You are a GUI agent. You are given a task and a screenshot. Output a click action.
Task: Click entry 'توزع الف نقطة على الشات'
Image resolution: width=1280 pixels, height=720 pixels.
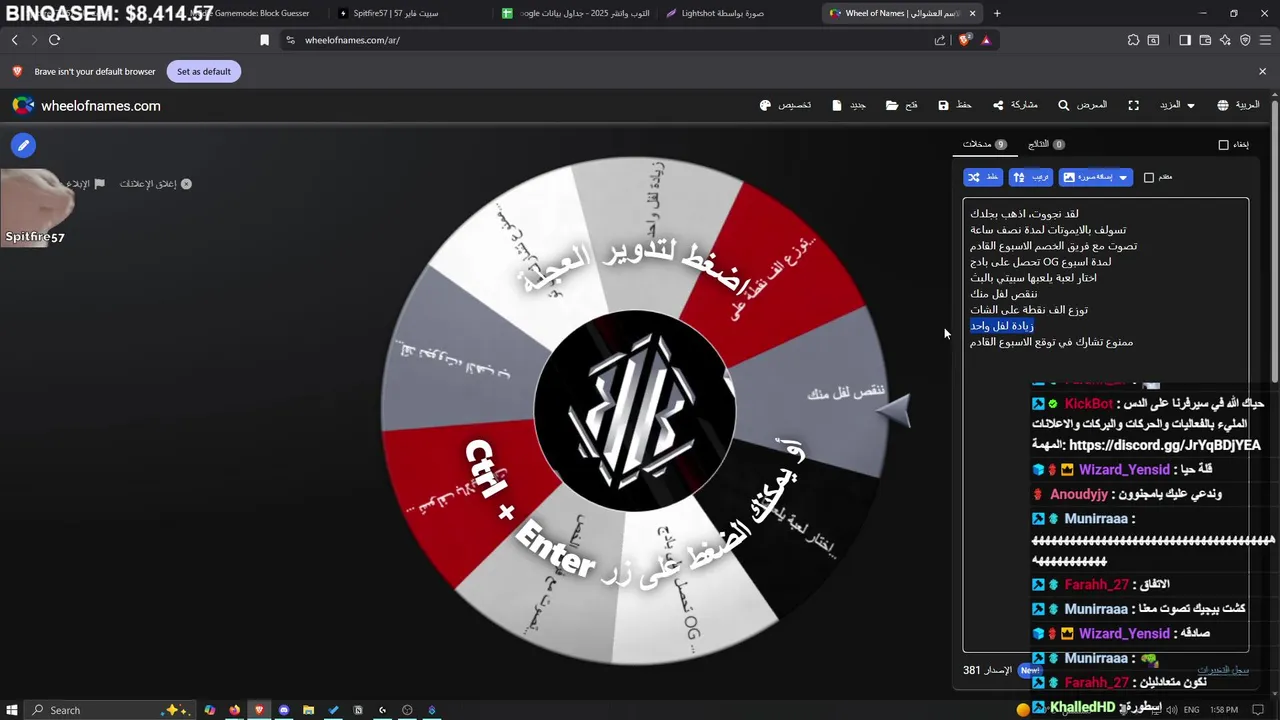pos(1029,310)
